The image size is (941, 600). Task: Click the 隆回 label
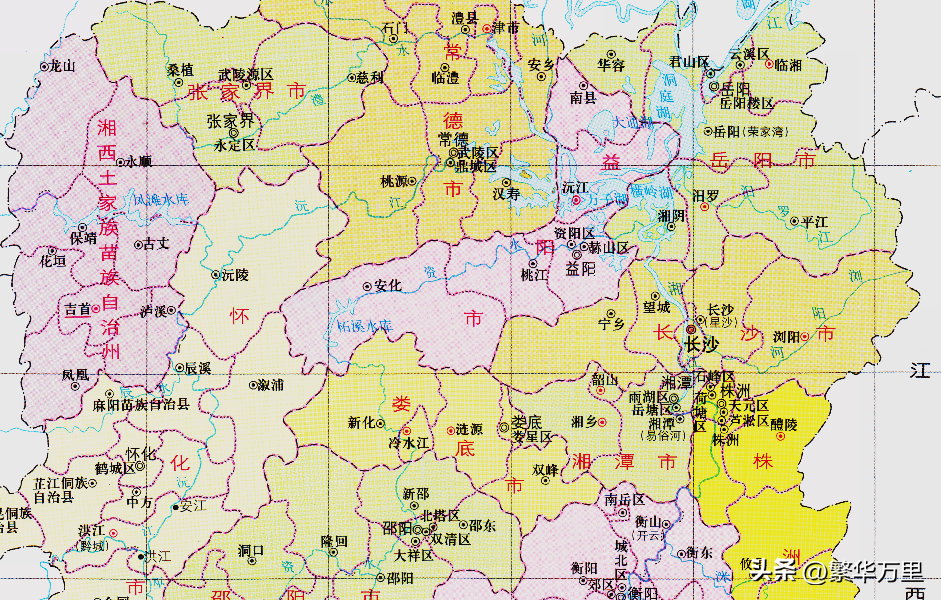(334, 541)
